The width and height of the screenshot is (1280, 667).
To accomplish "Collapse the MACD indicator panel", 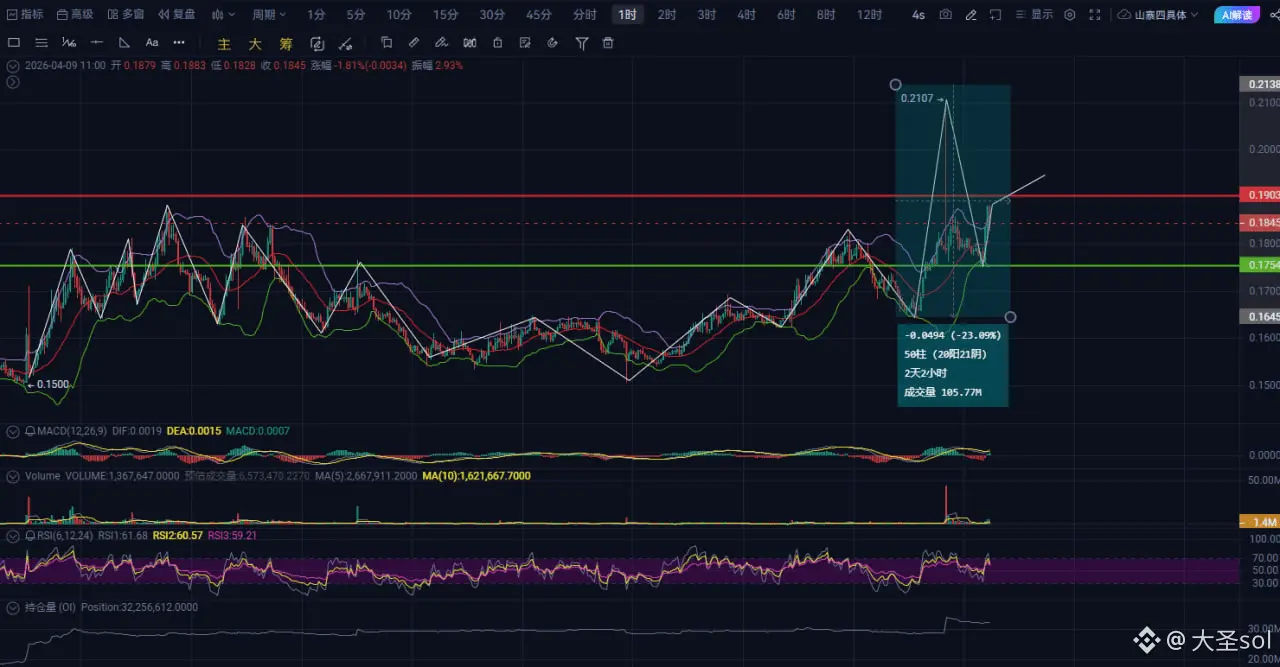I will [x=13, y=431].
